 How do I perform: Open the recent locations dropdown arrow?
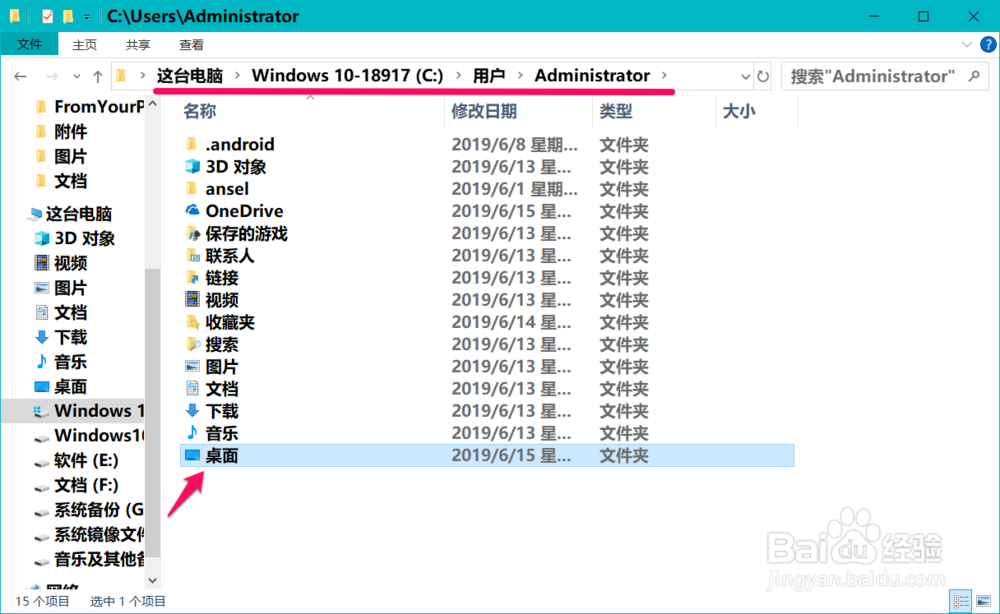77,77
